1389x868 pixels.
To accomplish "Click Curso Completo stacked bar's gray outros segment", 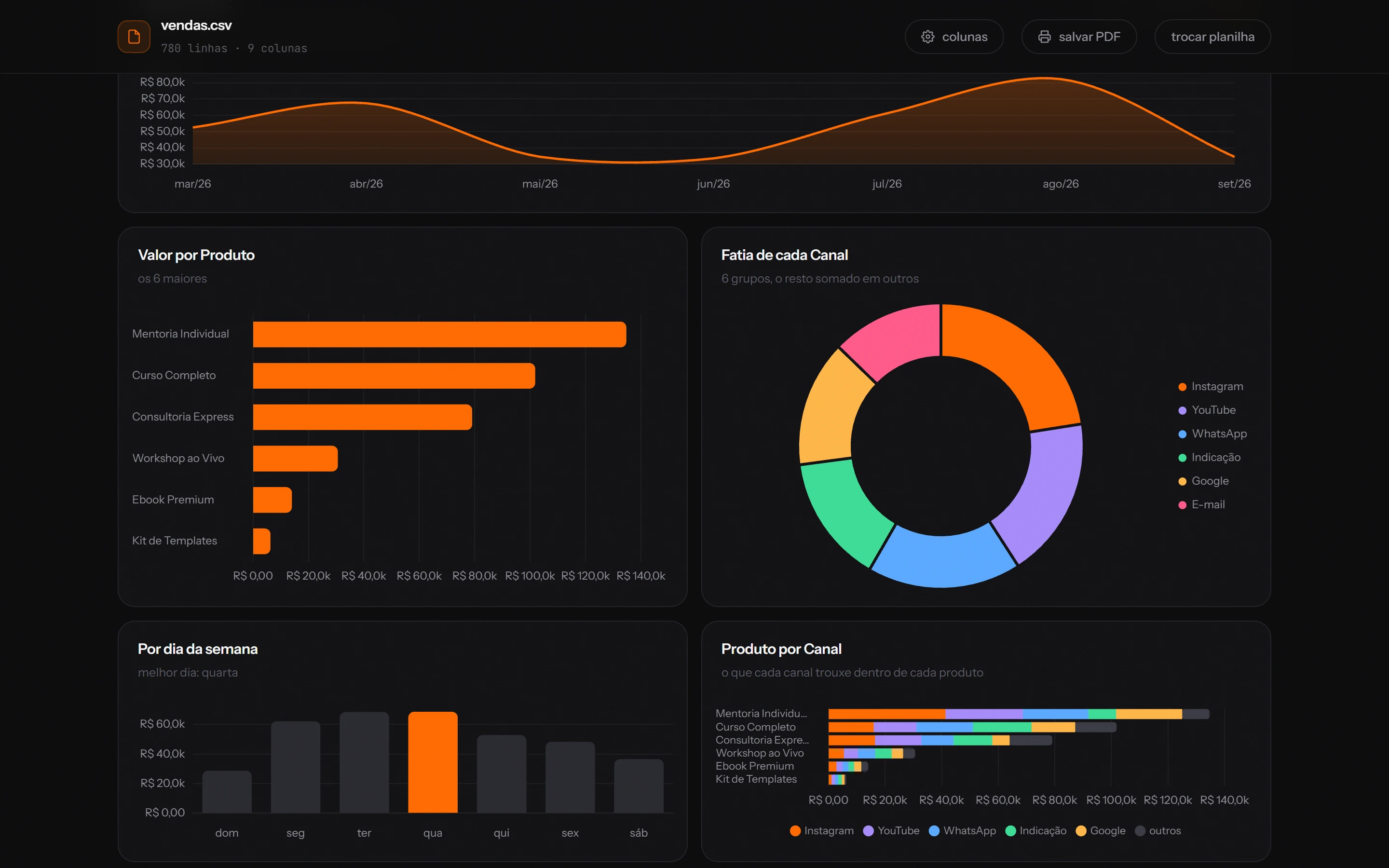I will click(1096, 727).
